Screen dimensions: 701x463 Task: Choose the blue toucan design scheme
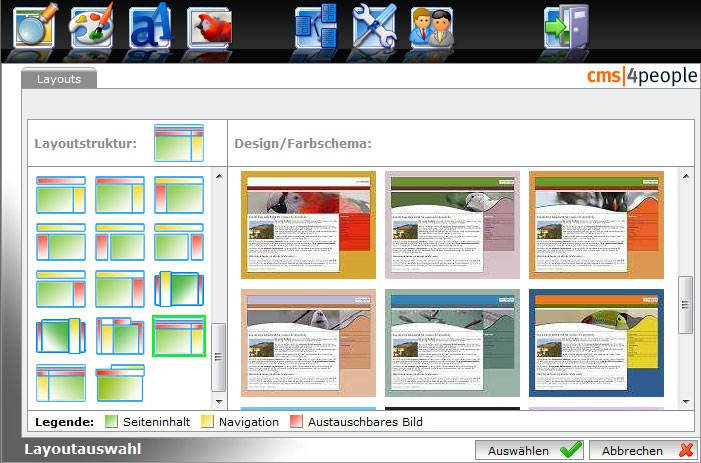(x=596, y=343)
